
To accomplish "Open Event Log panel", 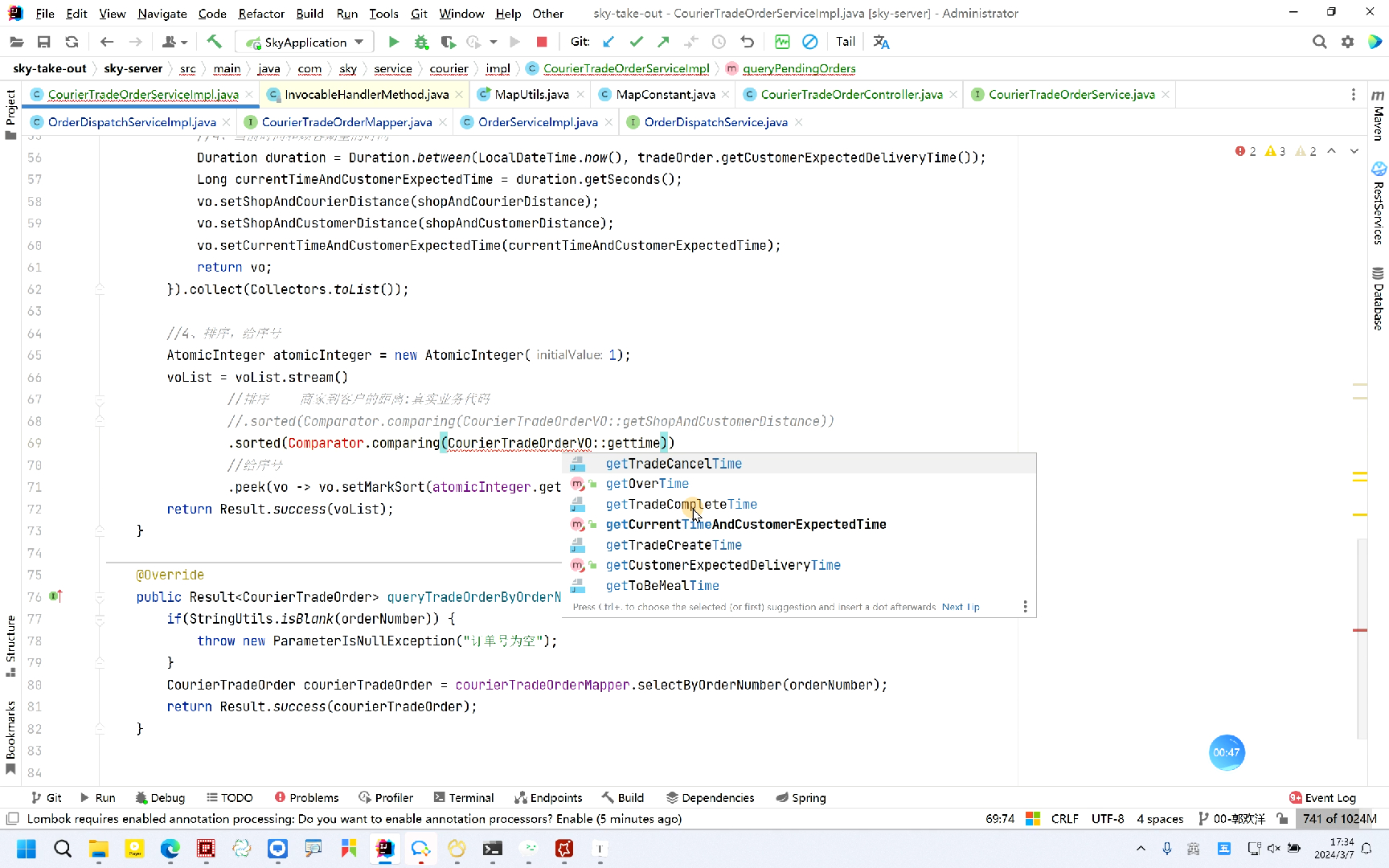I will coord(1322,797).
